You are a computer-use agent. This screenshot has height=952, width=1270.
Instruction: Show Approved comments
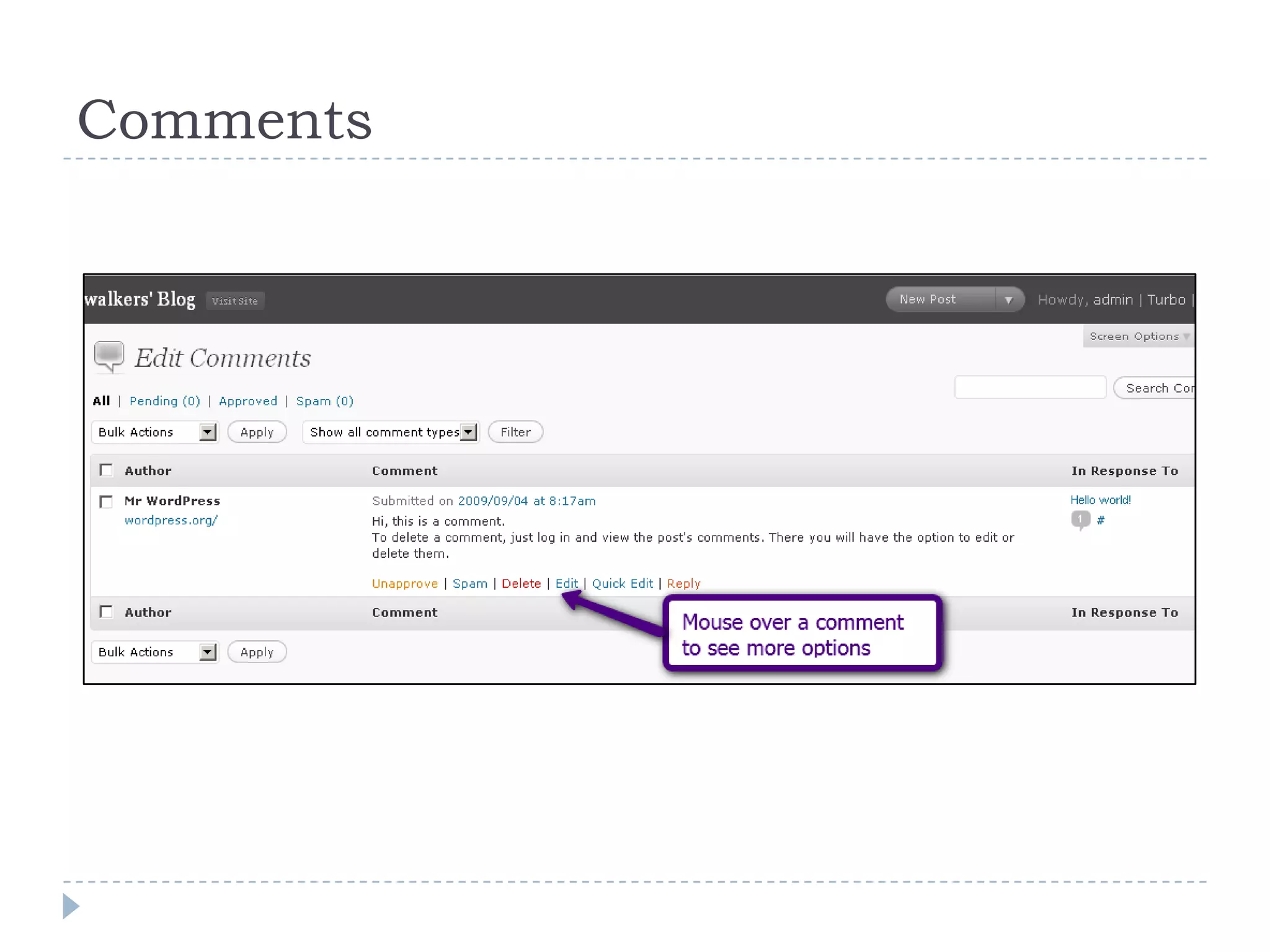click(x=248, y=401)
